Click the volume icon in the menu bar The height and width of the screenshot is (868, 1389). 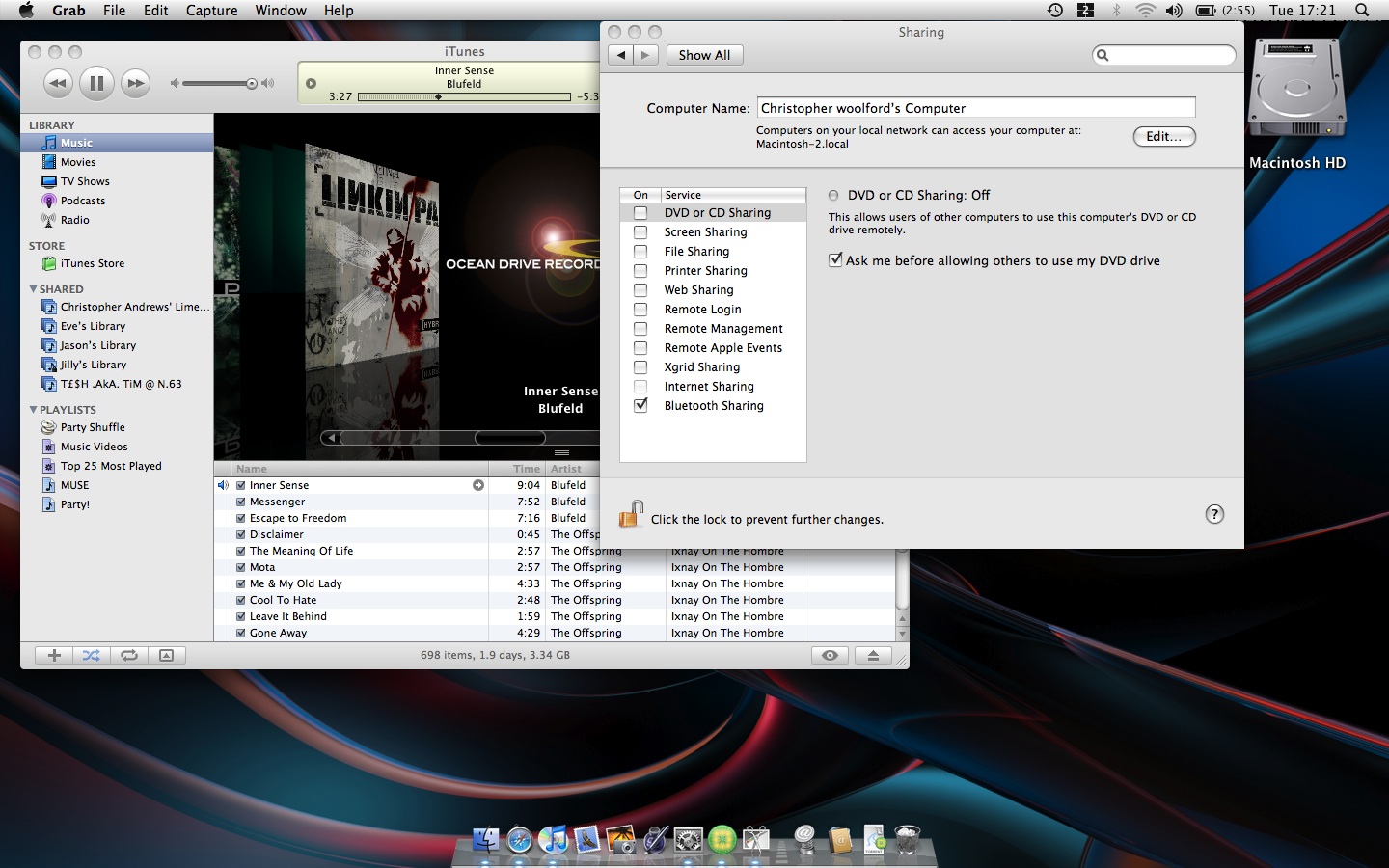[1174, 11]
